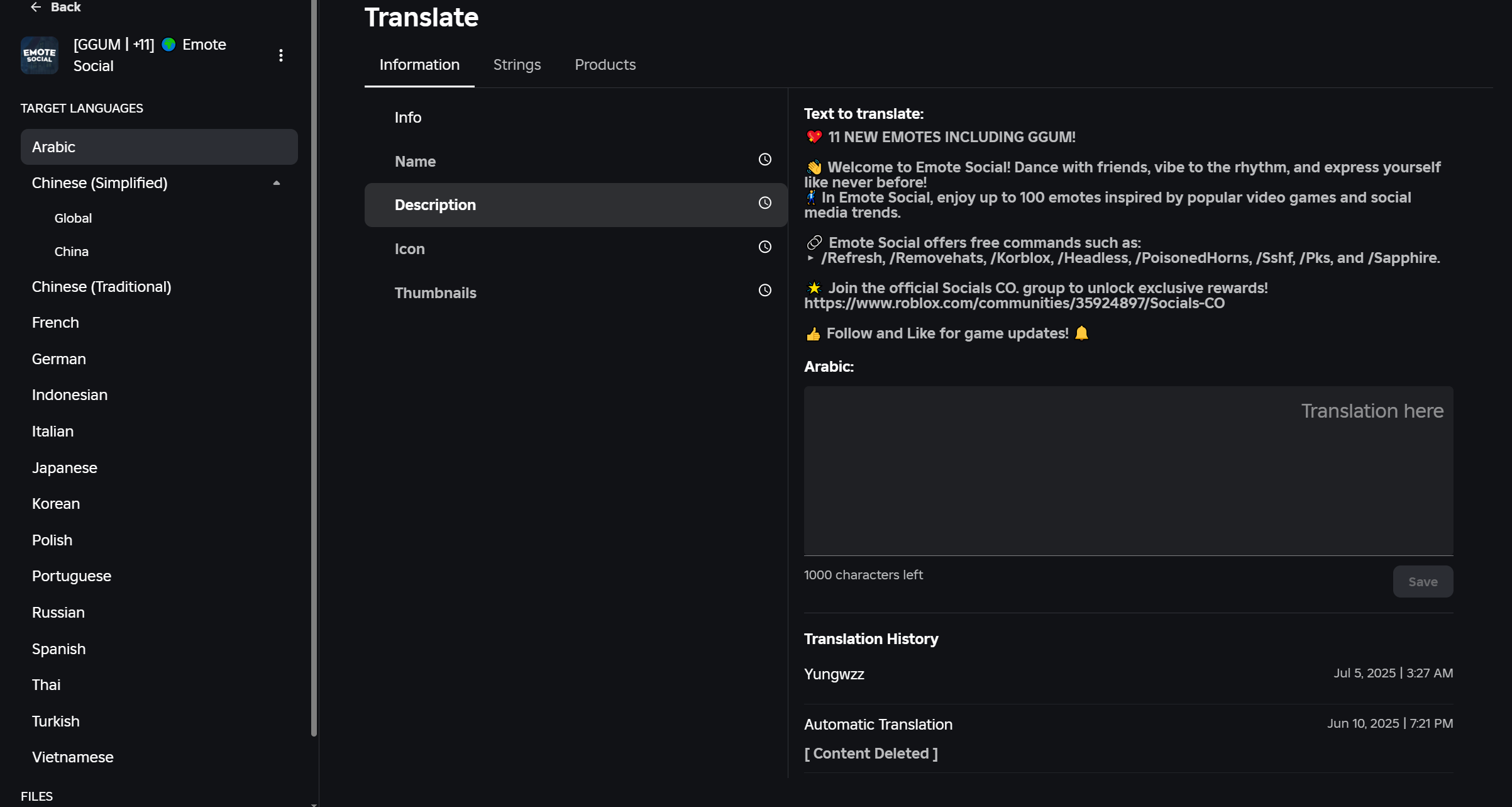Save the Arabic translation

[x=1422, y=582]
